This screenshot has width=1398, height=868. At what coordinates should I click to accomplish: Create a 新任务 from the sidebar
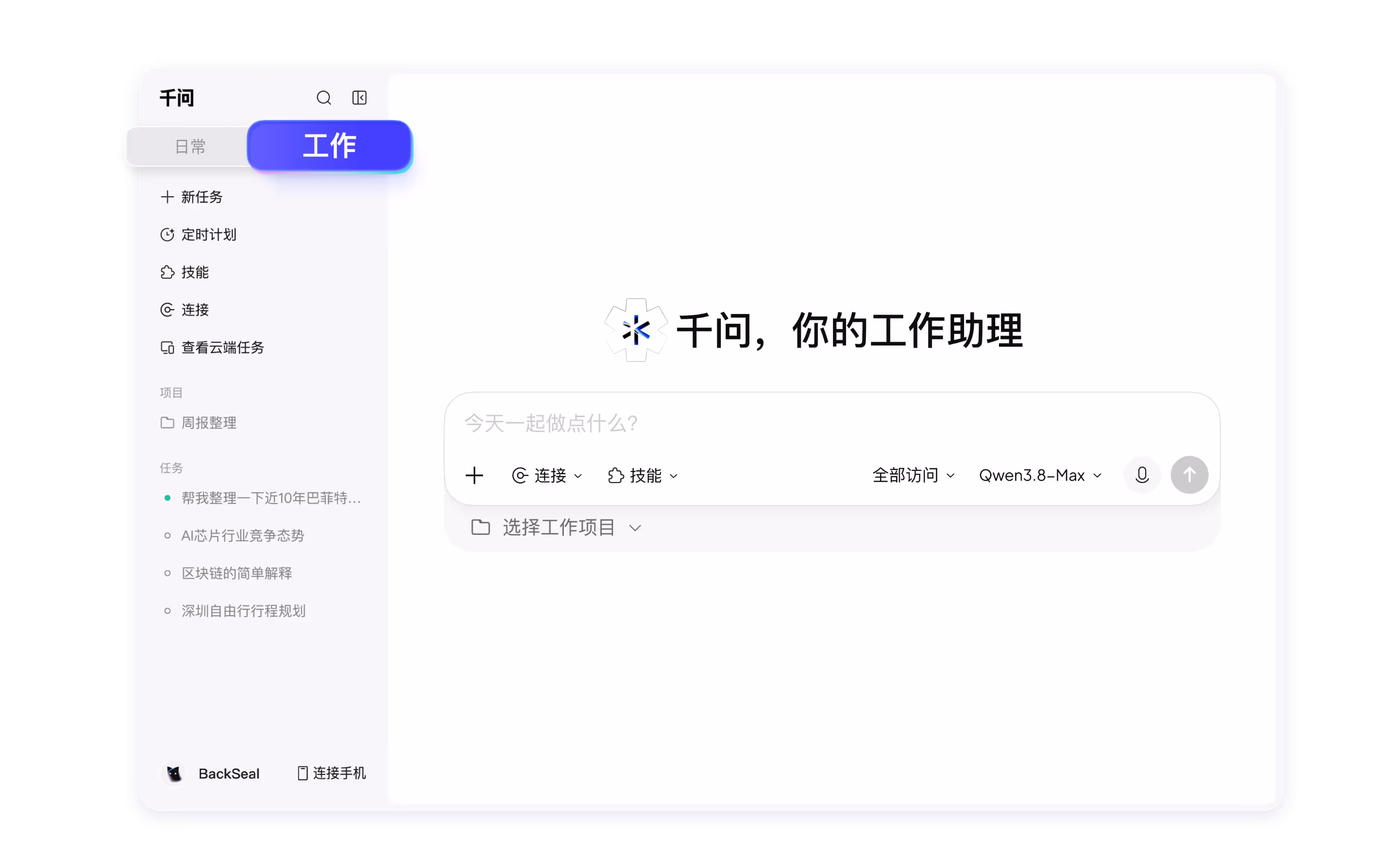click(x=192, y=197)
